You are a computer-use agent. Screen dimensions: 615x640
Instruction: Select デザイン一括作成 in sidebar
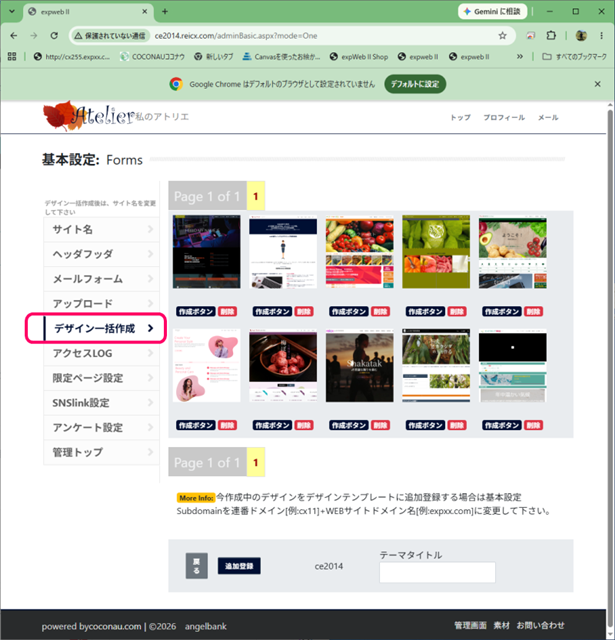[x=101, y=328]
